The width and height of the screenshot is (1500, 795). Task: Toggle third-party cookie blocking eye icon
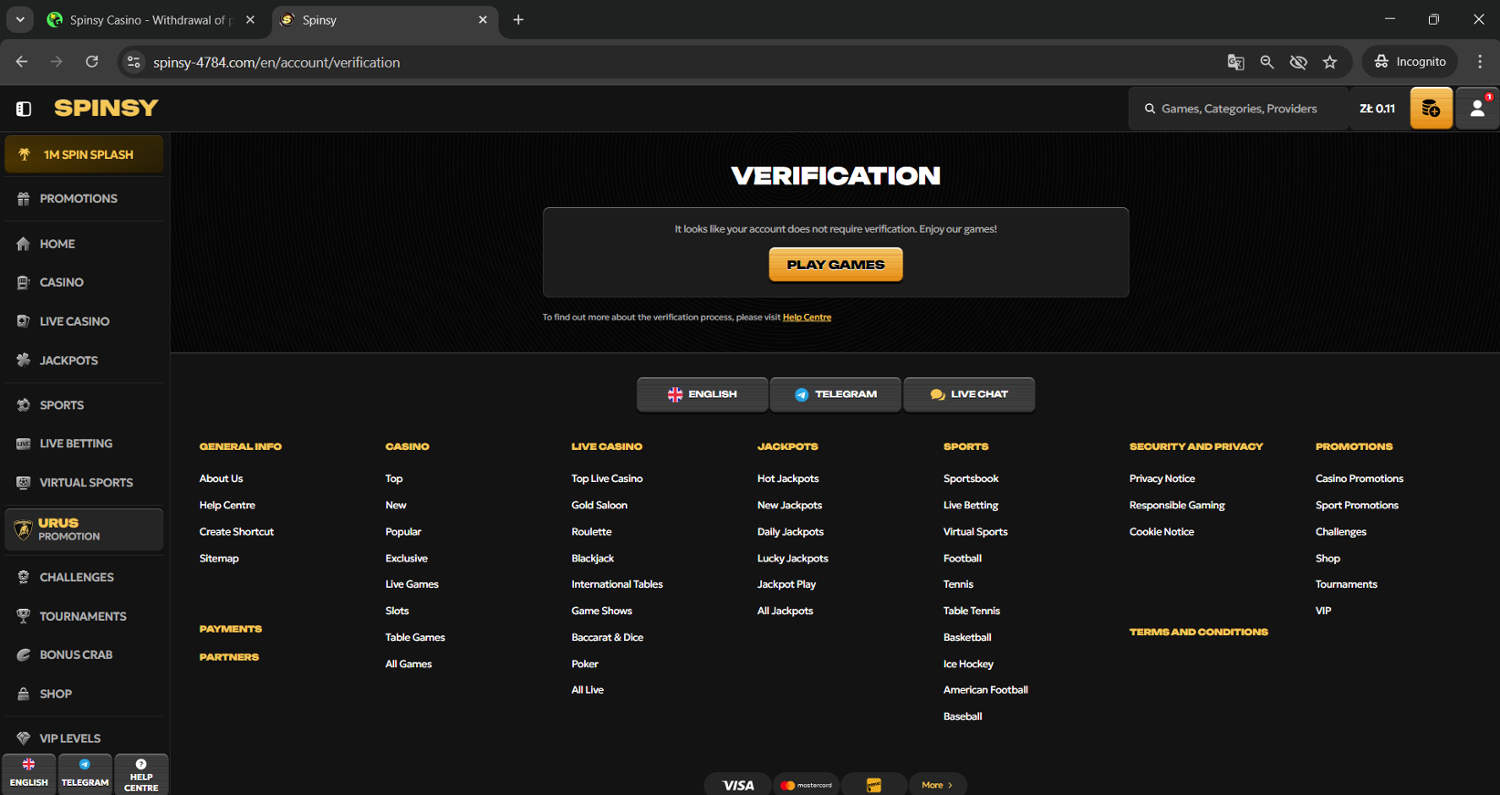[x=1298, y=62]
